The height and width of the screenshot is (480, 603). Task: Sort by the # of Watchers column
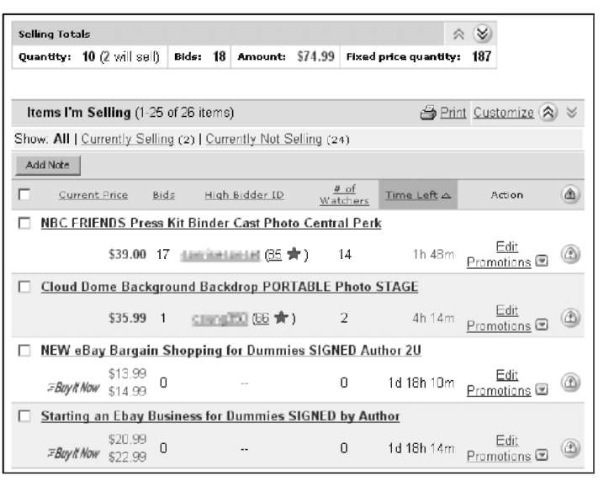[x=344, y=195]
